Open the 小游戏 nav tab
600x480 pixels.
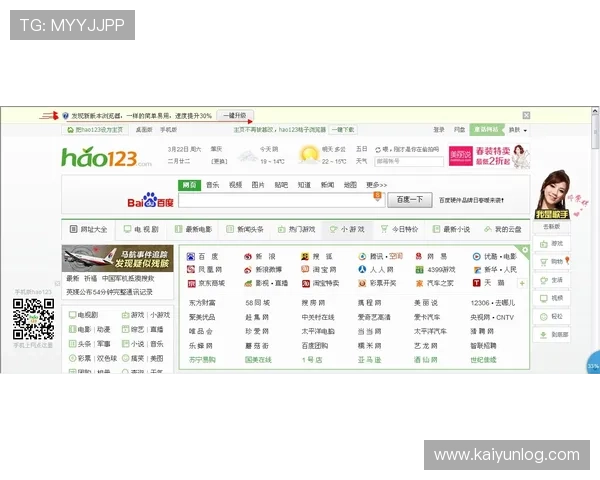[x=347, y=229]
